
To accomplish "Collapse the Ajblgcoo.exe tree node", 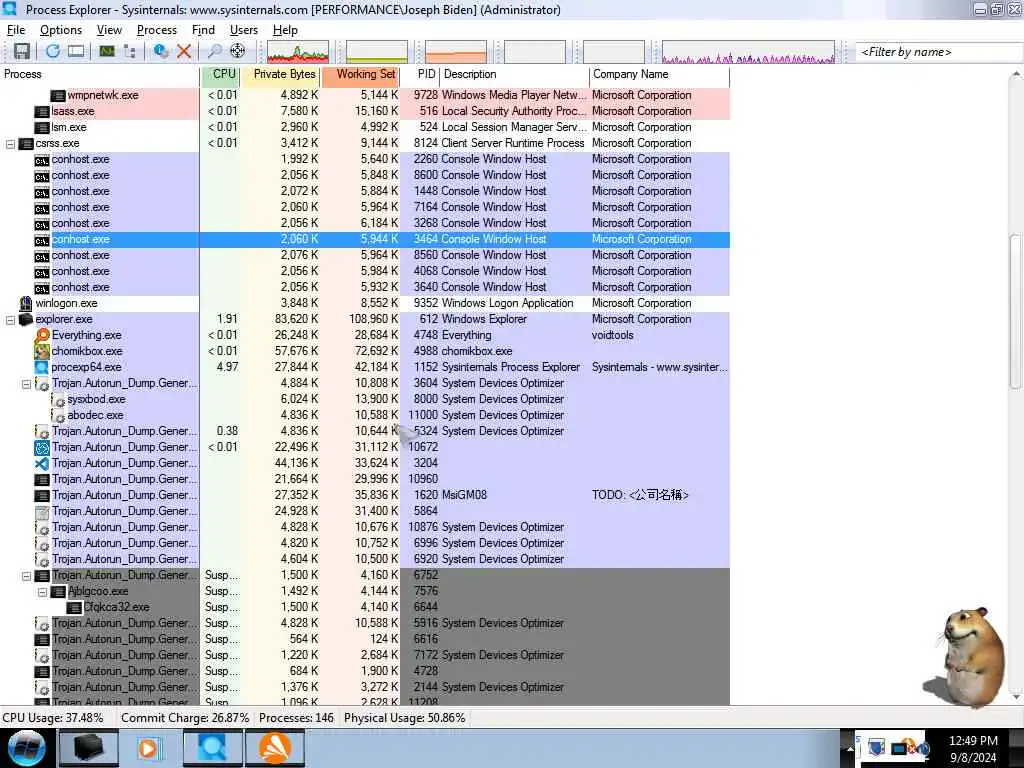I will pyautogui.click(x=42, y=592).
